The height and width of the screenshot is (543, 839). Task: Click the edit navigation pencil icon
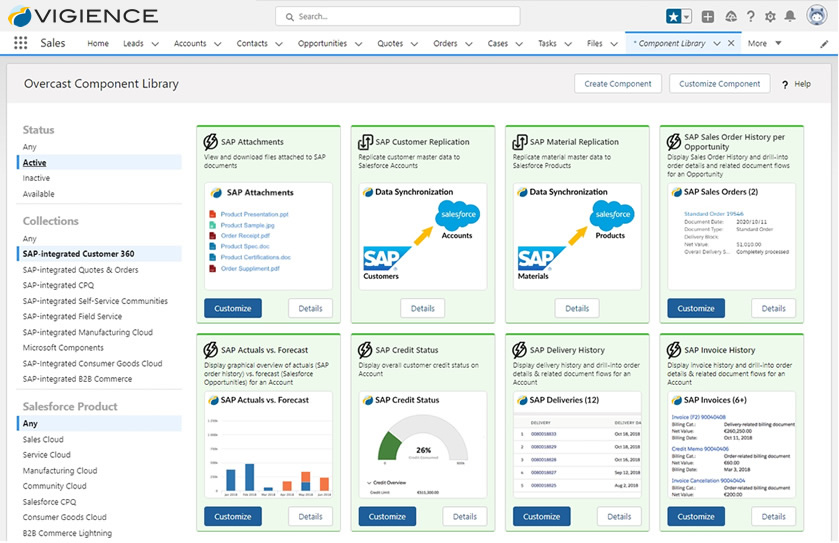coord(824,44)
